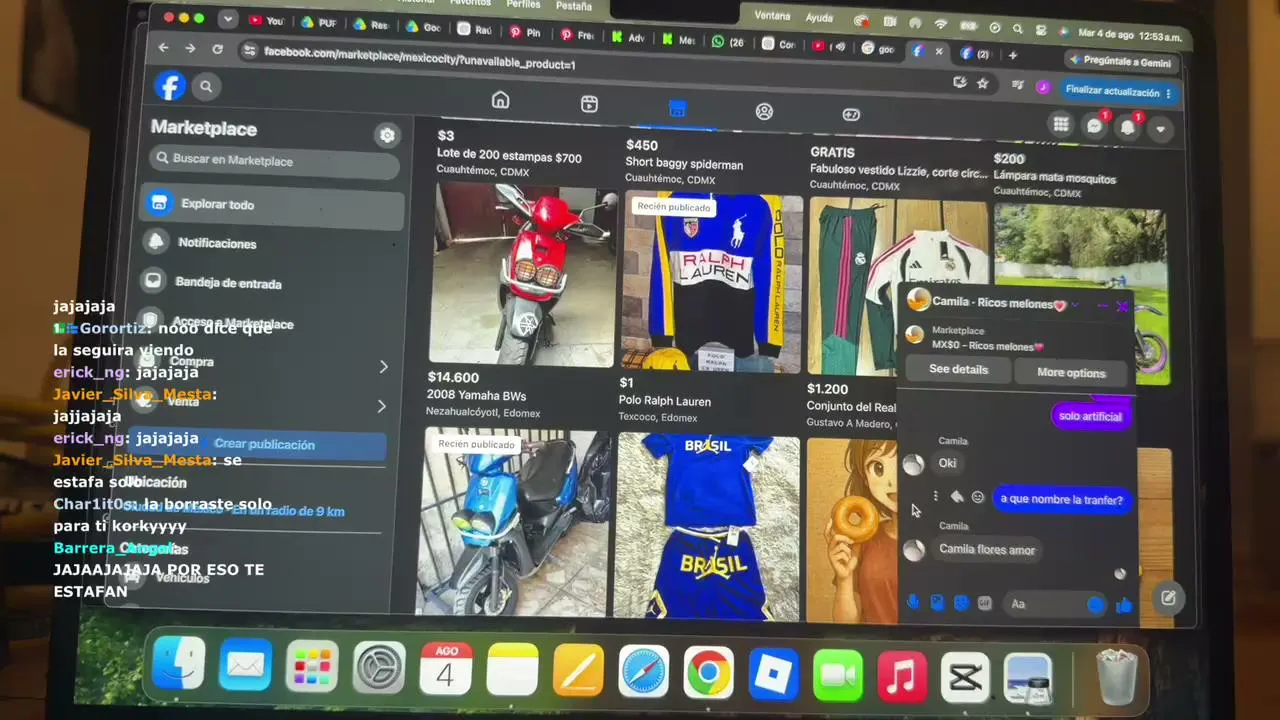Click the browser address bar URL
Viewport: 1280px width, 720px height.
[x=420, y=58]
